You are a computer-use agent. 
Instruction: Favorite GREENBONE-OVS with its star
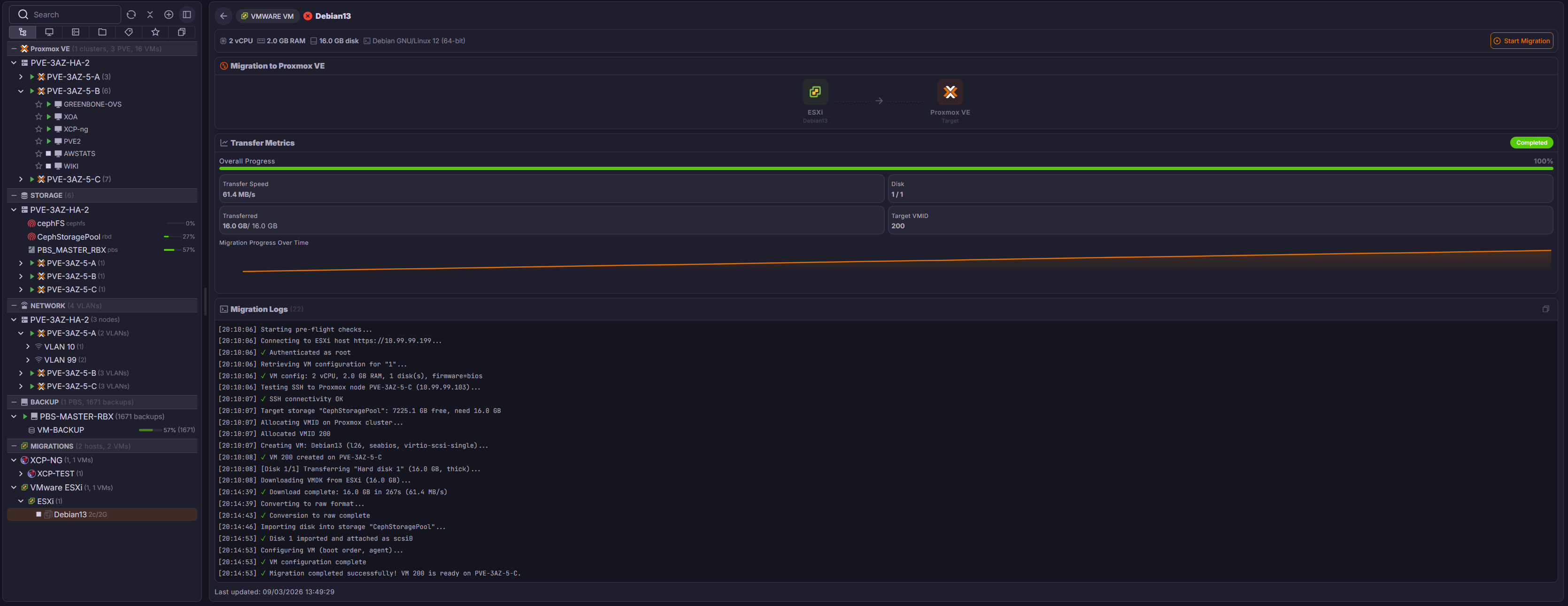coord(39,104)
